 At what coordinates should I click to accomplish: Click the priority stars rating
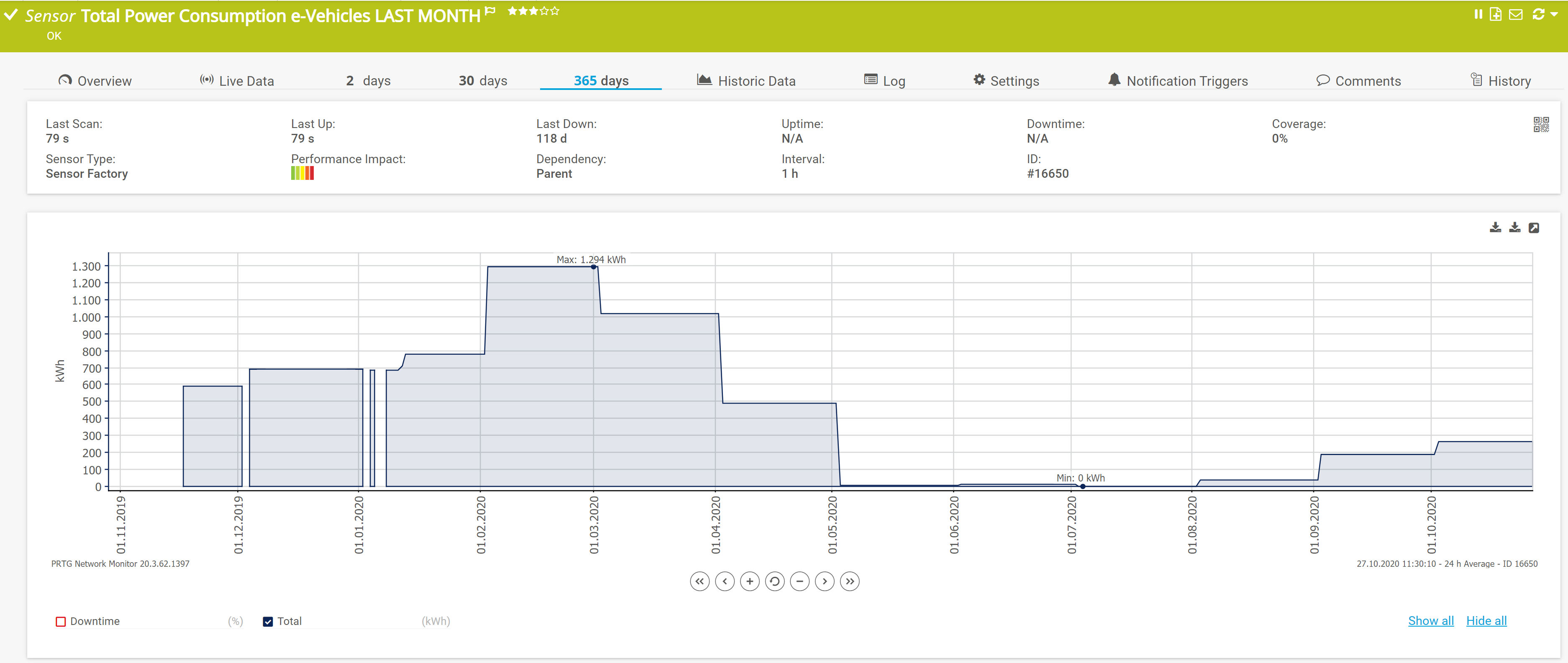(533, 11)
